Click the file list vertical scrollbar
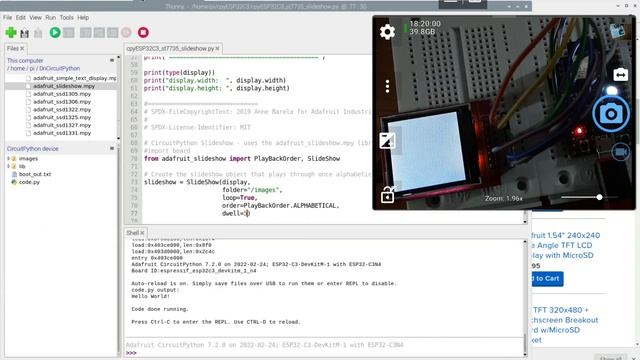Image resolution: width=640 pixels, height=360 pixels. 118,97
